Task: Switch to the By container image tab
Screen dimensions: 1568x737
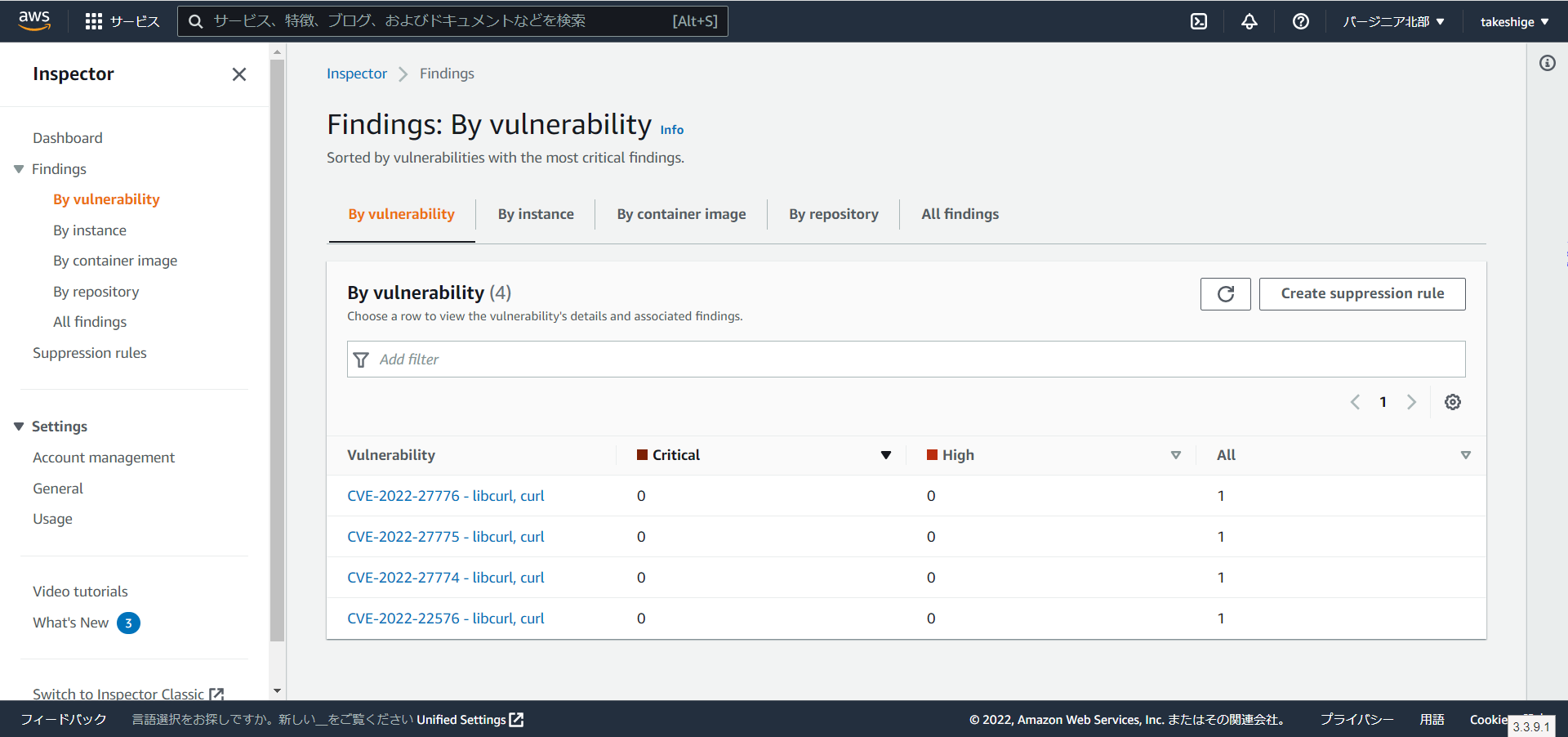Action: coord(681,214)
